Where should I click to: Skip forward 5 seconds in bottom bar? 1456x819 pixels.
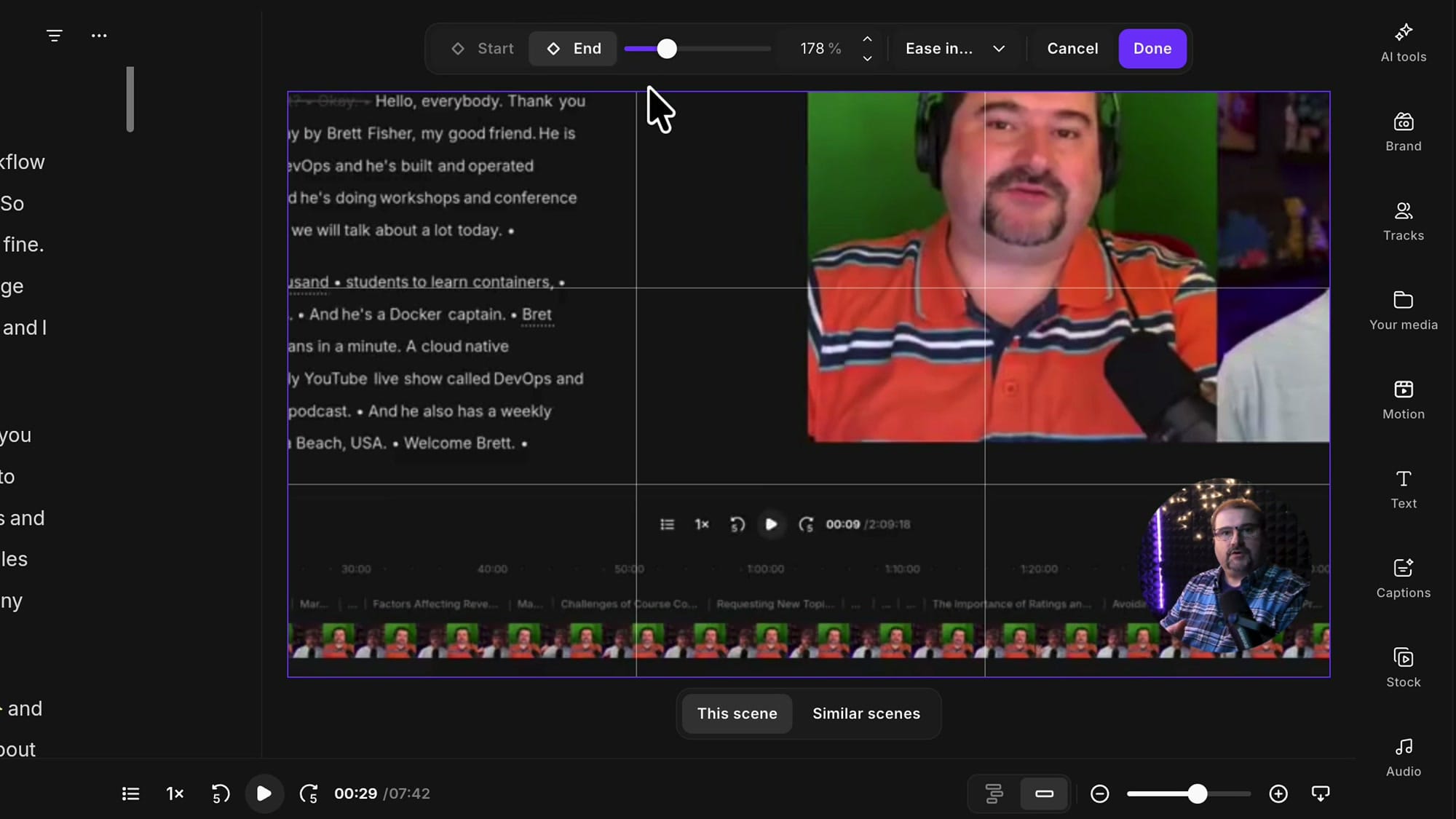pos(309,794)
